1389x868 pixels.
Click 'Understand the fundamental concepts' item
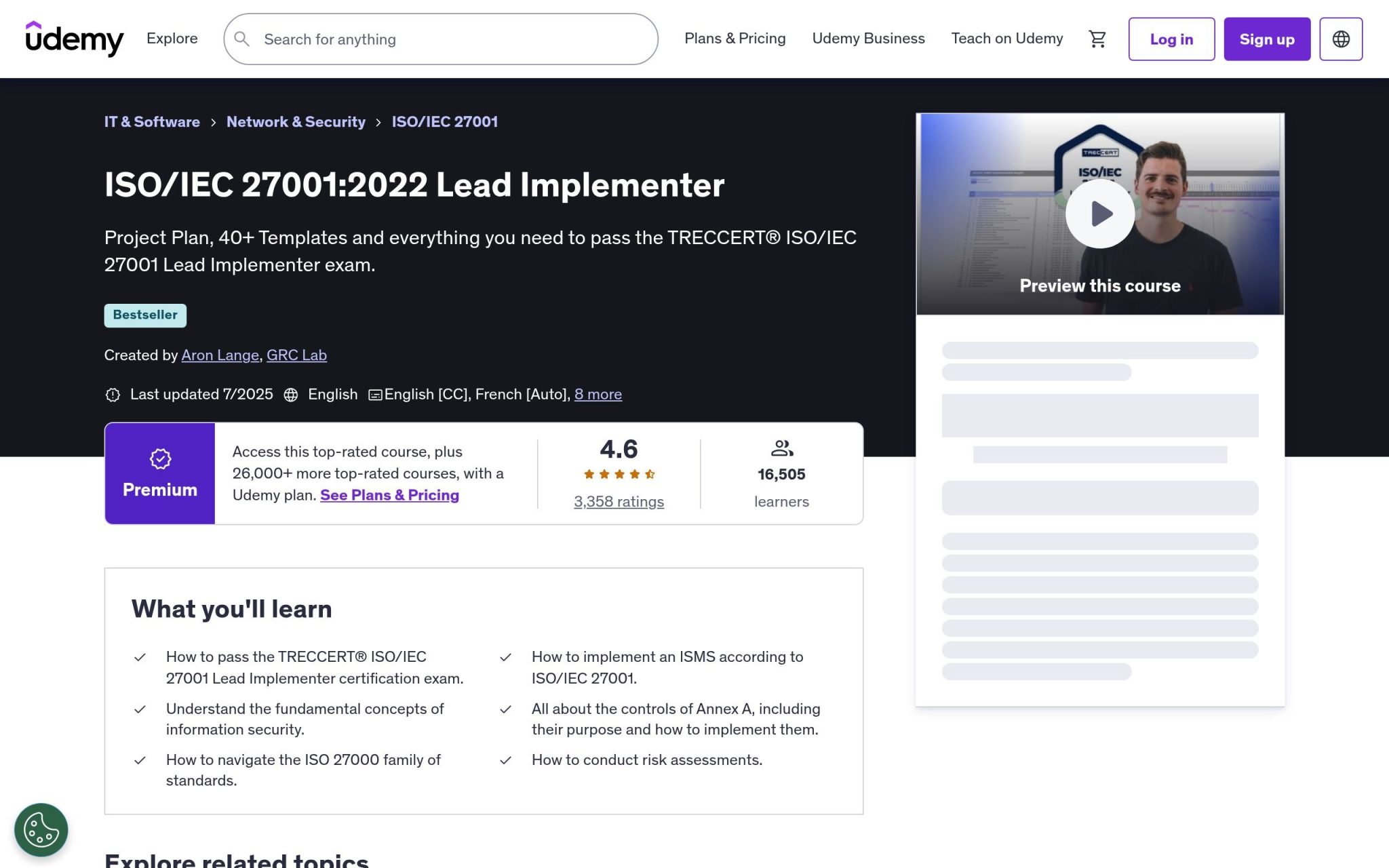pos(305,719)
